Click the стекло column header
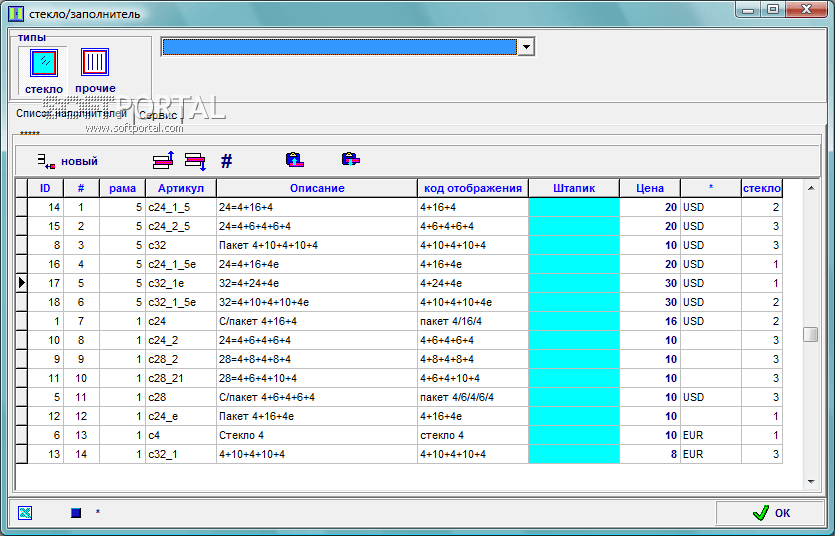This screenshot has height=536, width=835. [762, 188]
